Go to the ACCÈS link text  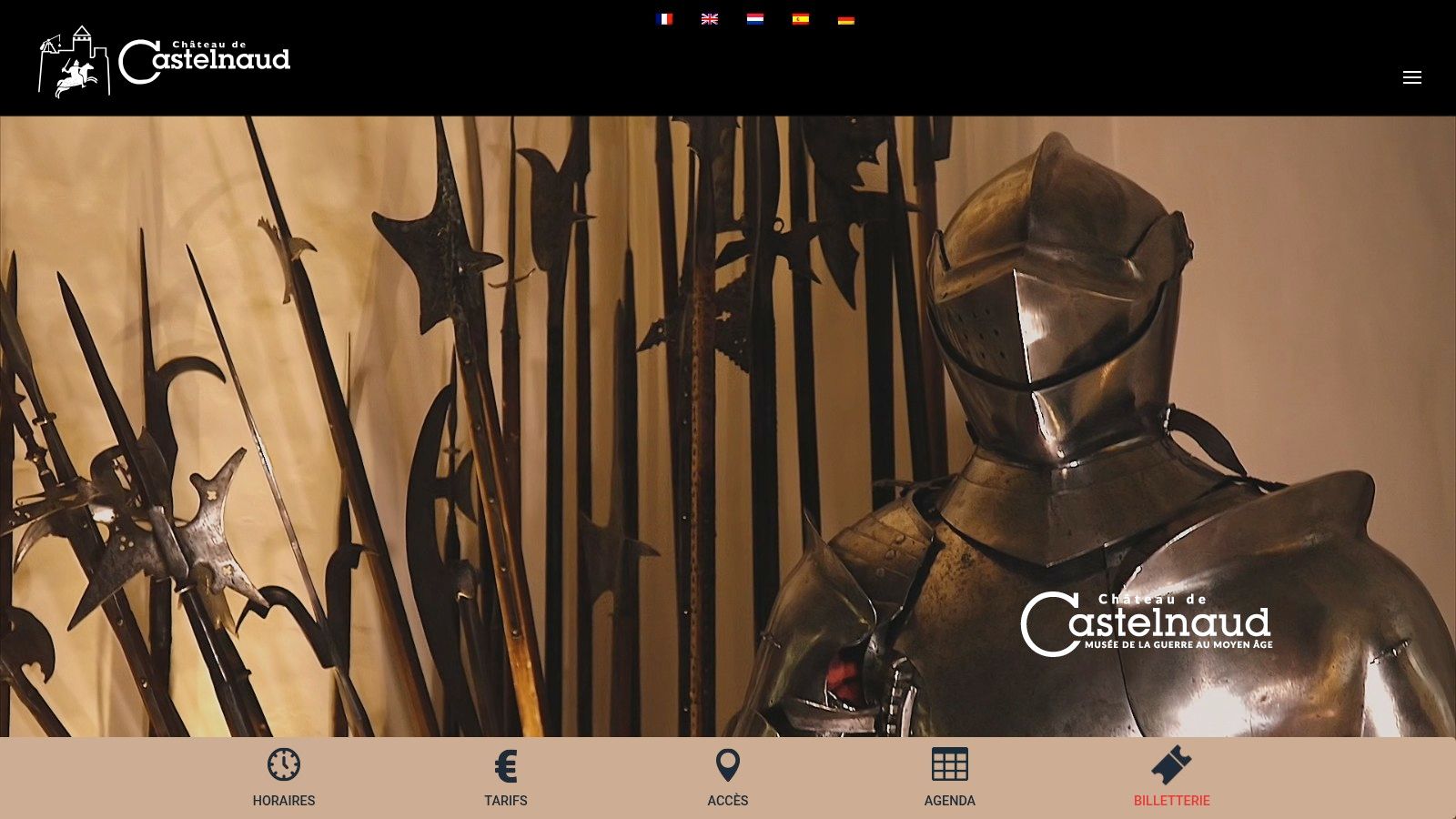728,801
